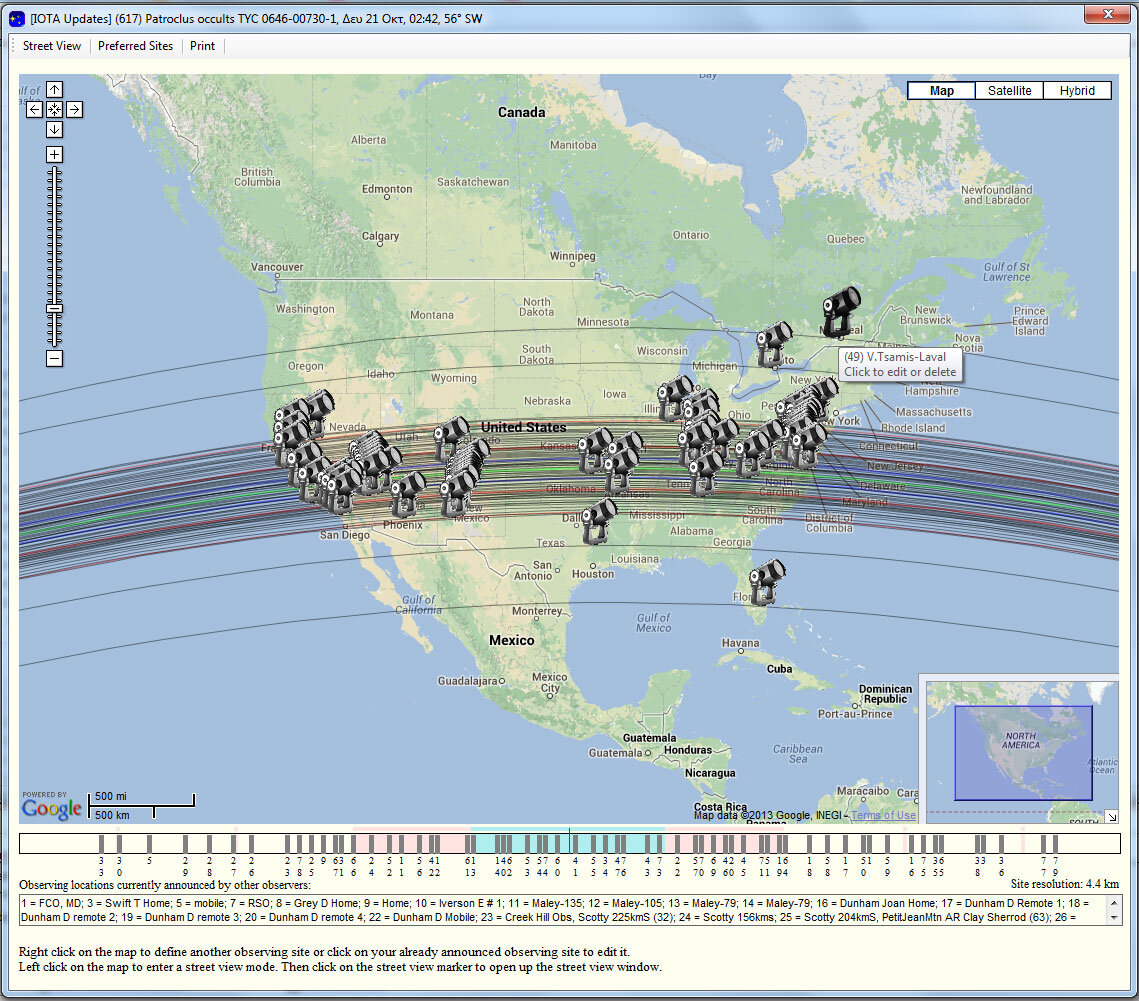Click the center pan control icon
The height and width of the screenshot is (1001, 1139).
click(54, 110)
